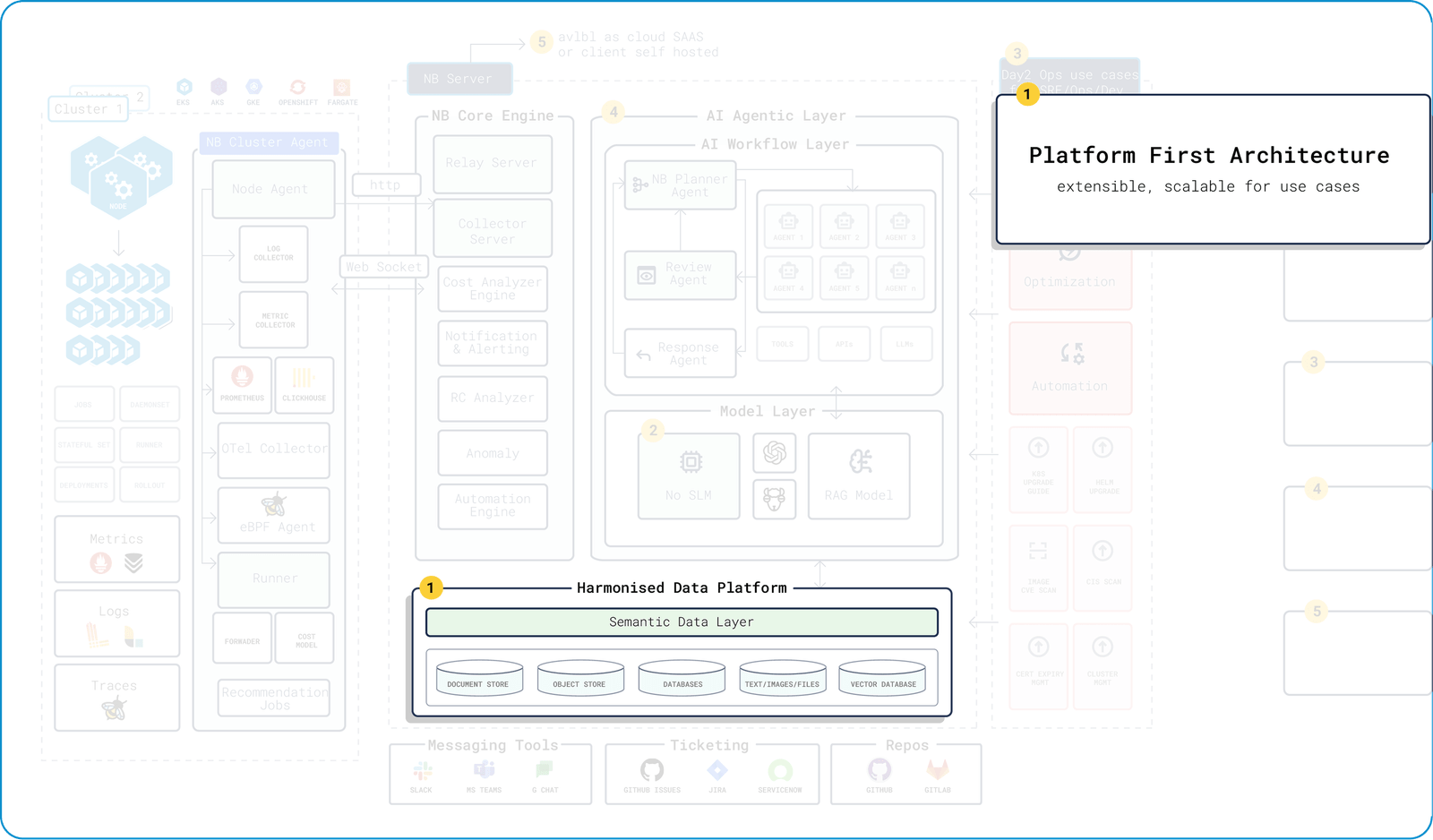This screenshot has height=840, width=1433.
Task: Select the Metric Collector box
Action: [x=273, y=320]
